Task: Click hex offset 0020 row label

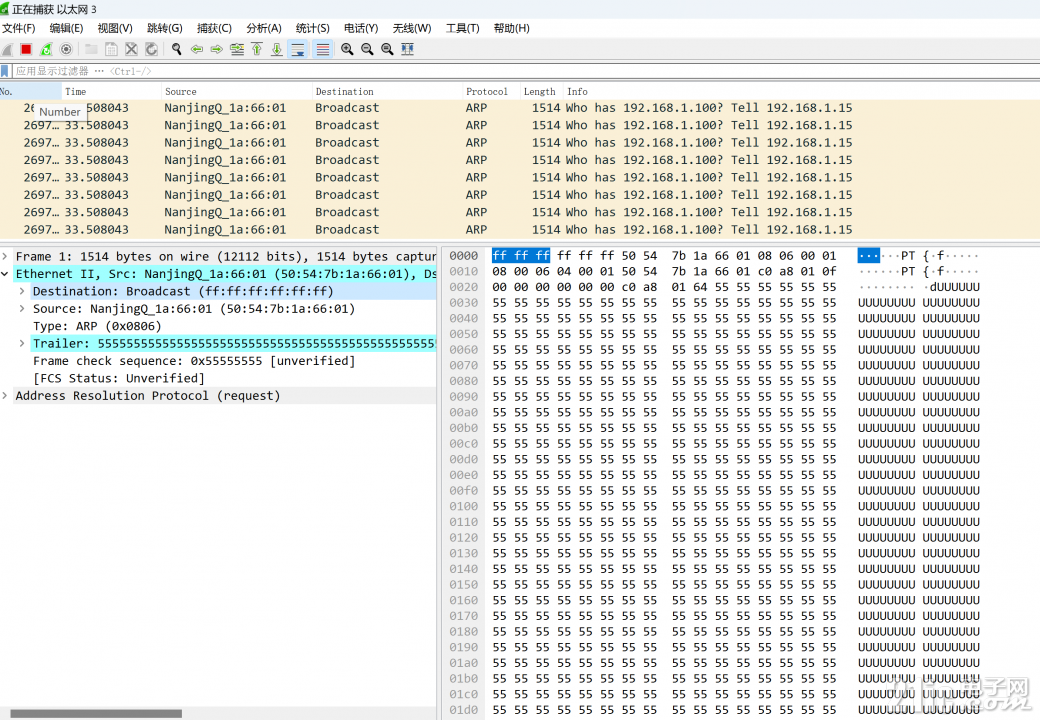Action: pos(463,287)
